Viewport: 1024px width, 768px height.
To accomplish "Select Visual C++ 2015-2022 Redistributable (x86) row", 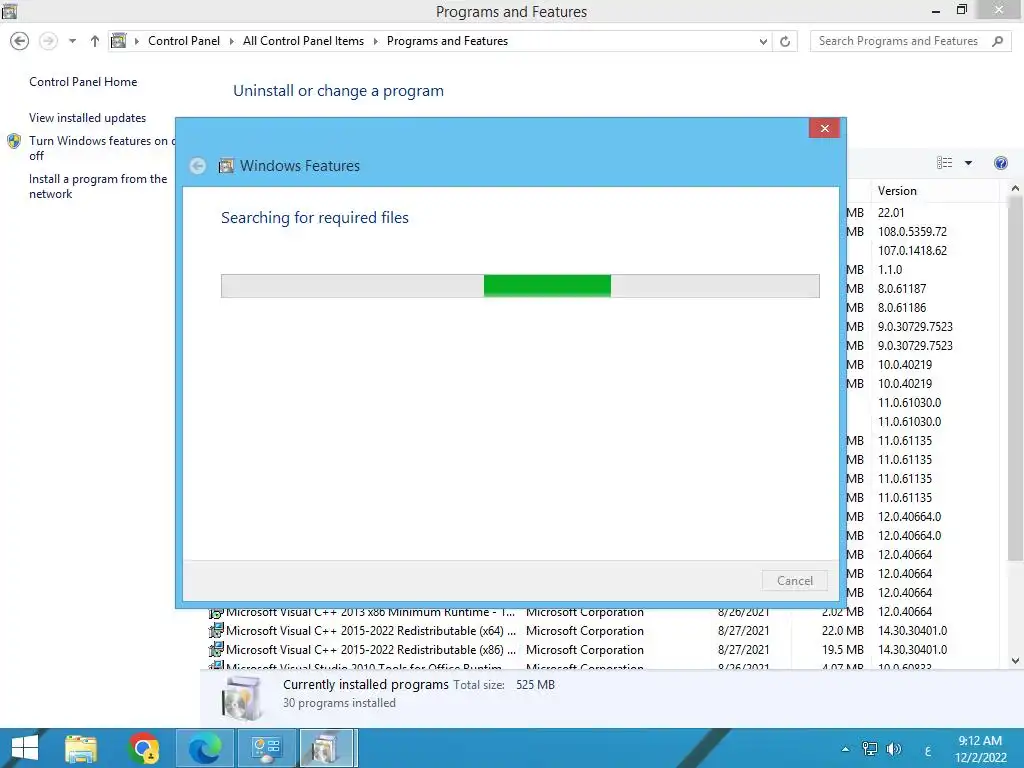I will click(x=603, y=650).
